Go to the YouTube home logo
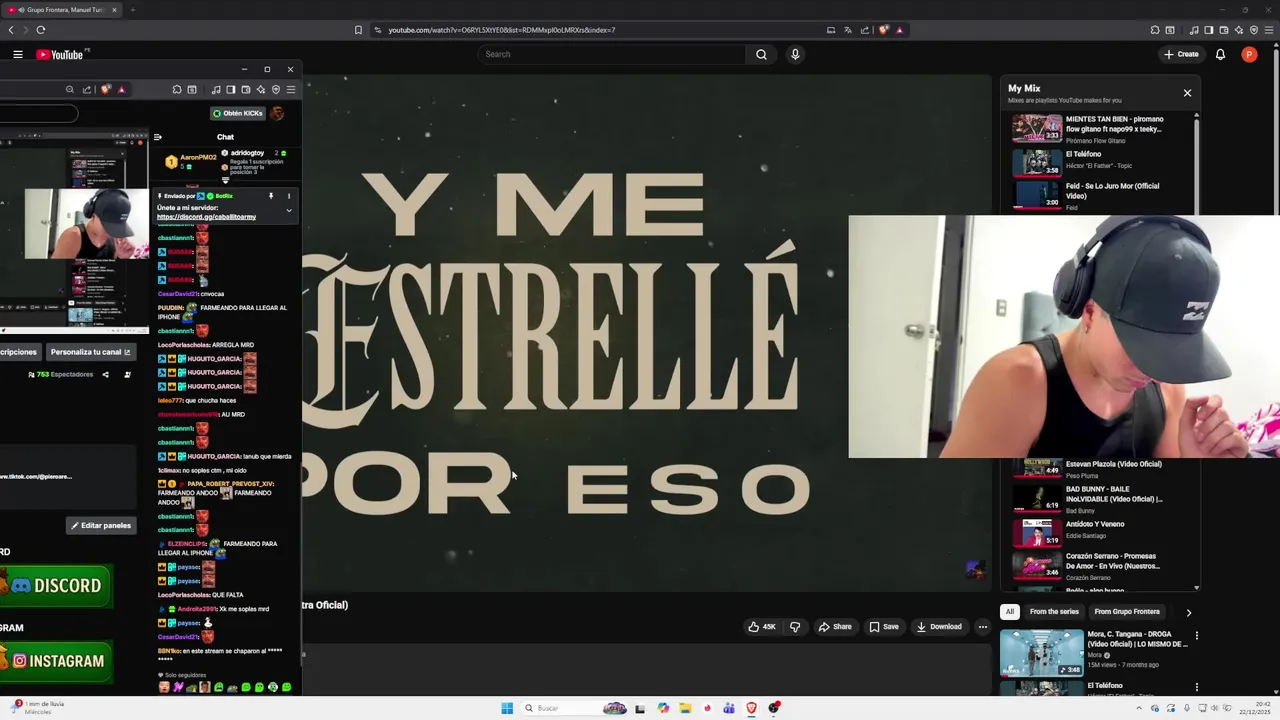 click(60, 55)
